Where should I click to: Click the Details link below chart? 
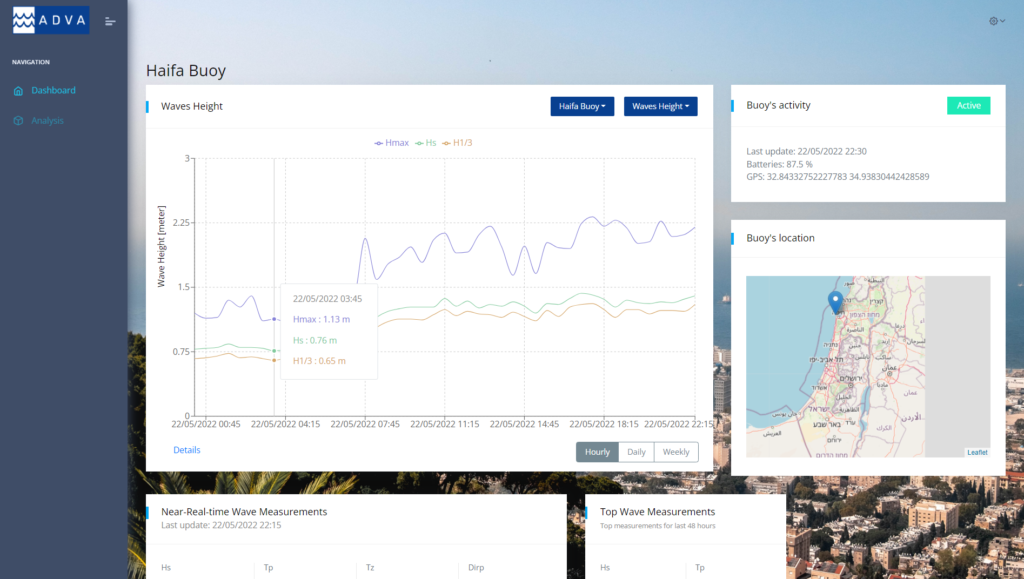(x=187, y=450)
